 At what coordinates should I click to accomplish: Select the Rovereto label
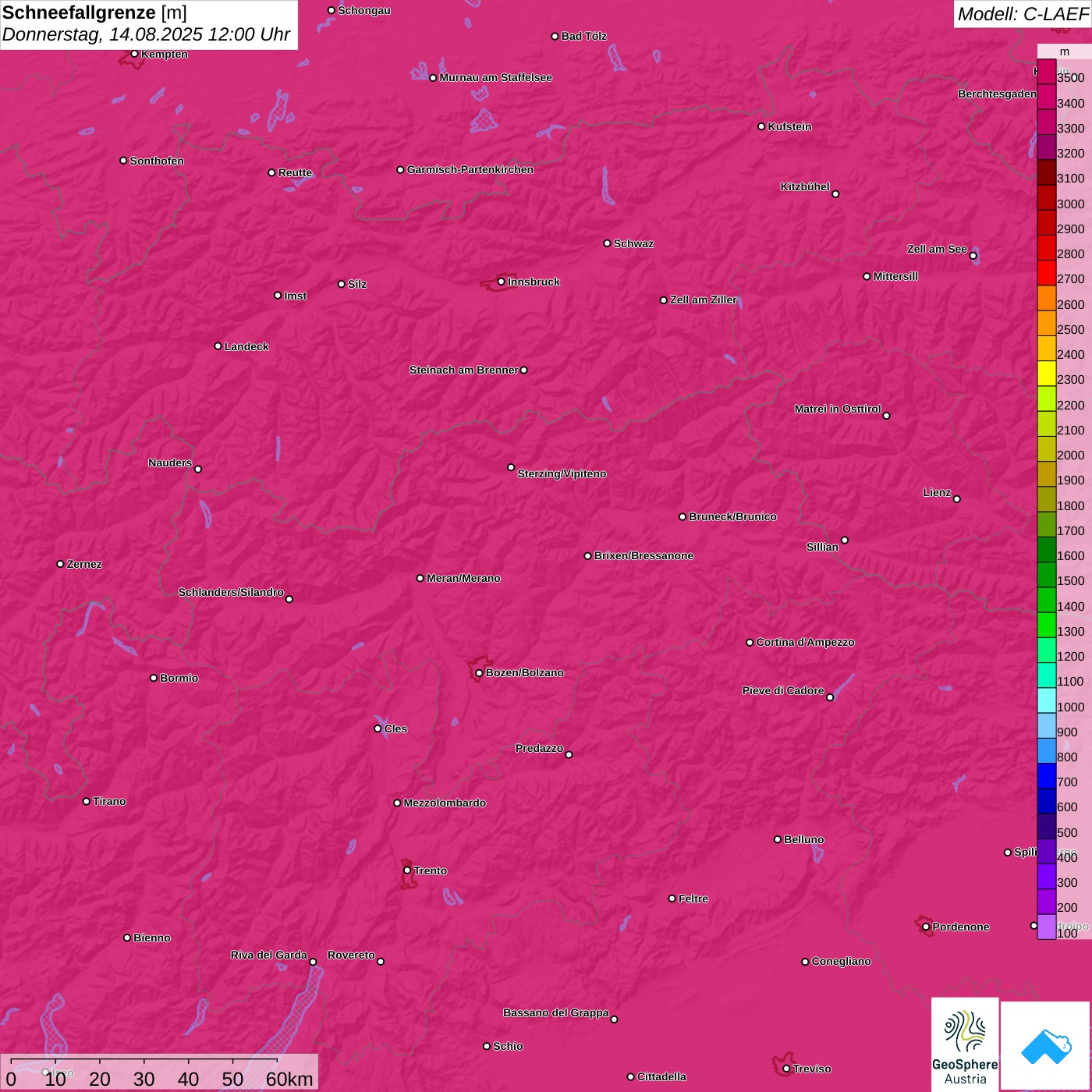(351, 955)
